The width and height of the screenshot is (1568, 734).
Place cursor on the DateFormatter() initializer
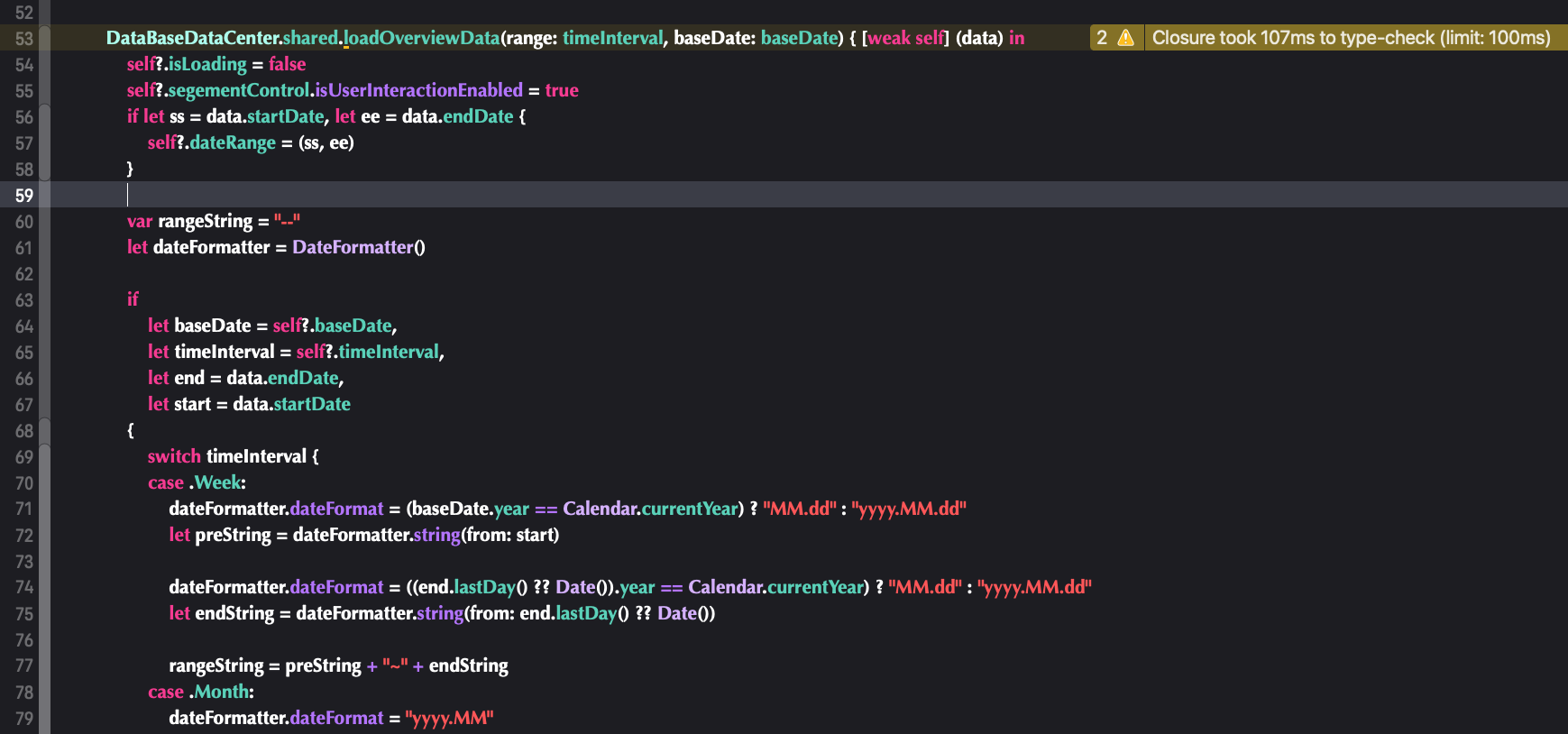(358, 247)
